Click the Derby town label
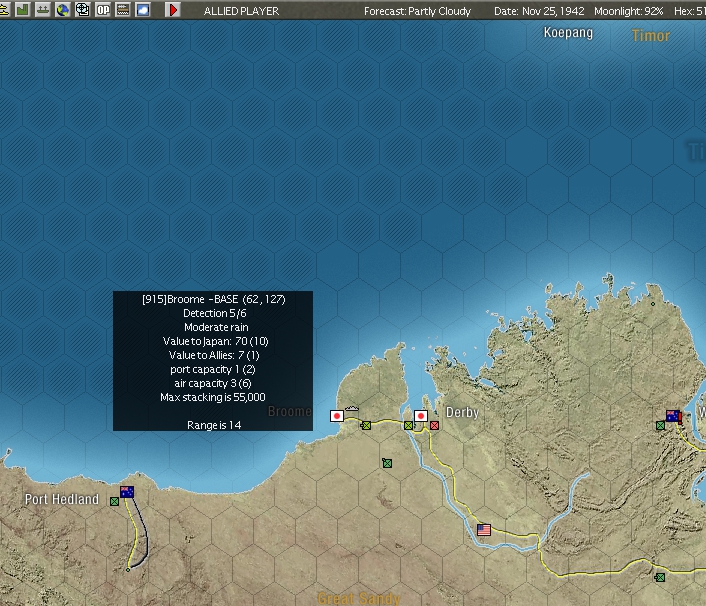This screenshot has width=706, height=606. (462, 412)
